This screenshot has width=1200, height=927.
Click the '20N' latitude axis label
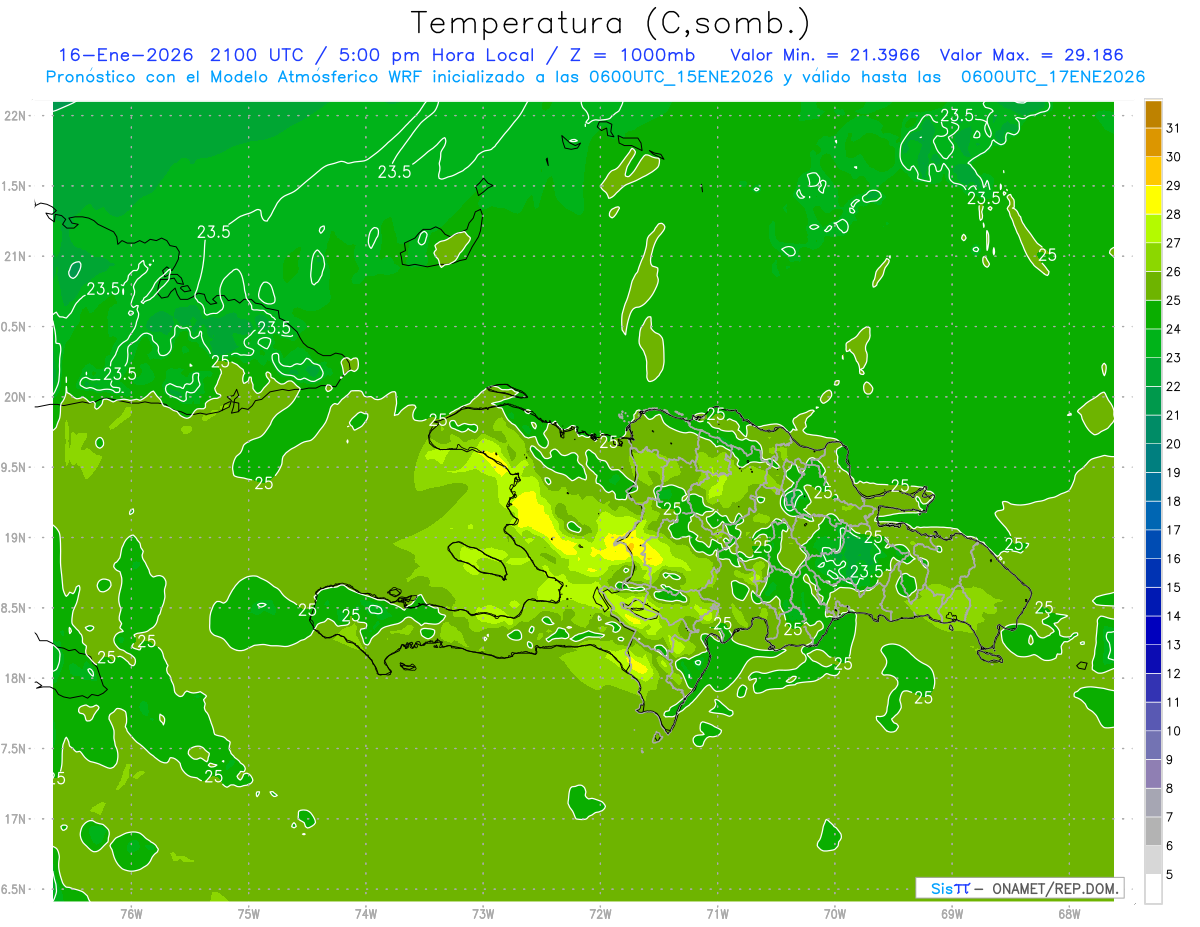click(x=16, y=397)
